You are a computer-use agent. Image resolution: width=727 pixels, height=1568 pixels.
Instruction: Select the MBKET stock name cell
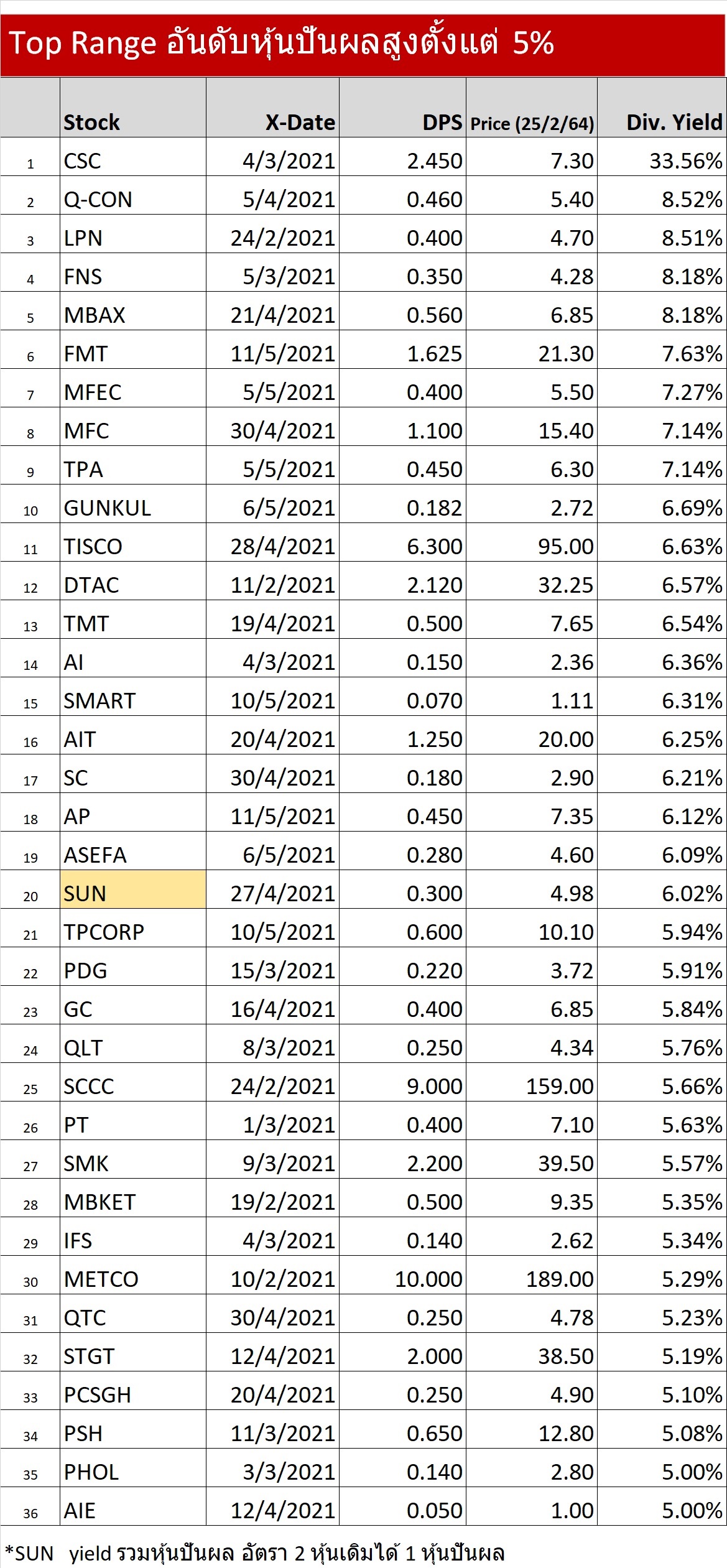pos(133,1198)
